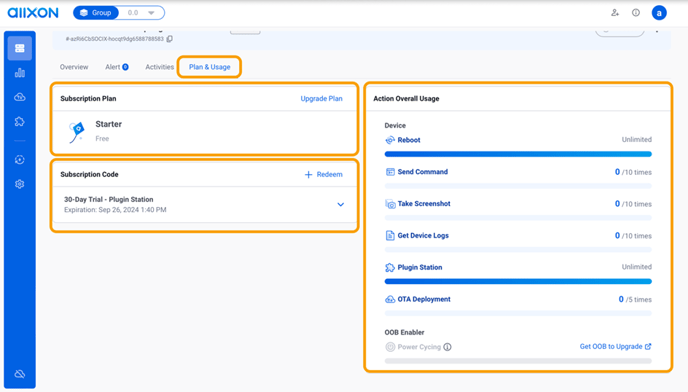Viewport: 688px width, 392px height.
Task: Click the Reboot usage progress bar
Action: tap(518, 154)
